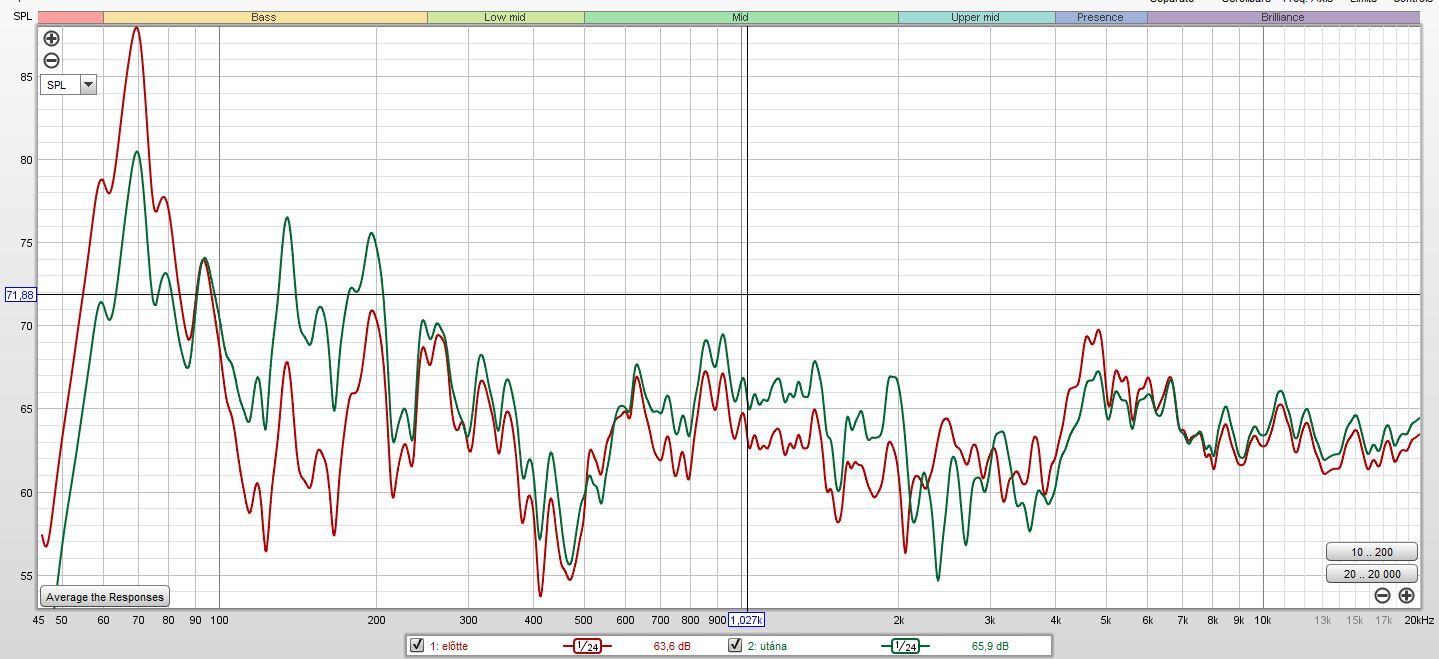Uncheck the '1: előtte' trace checkbox

(417, 645)
